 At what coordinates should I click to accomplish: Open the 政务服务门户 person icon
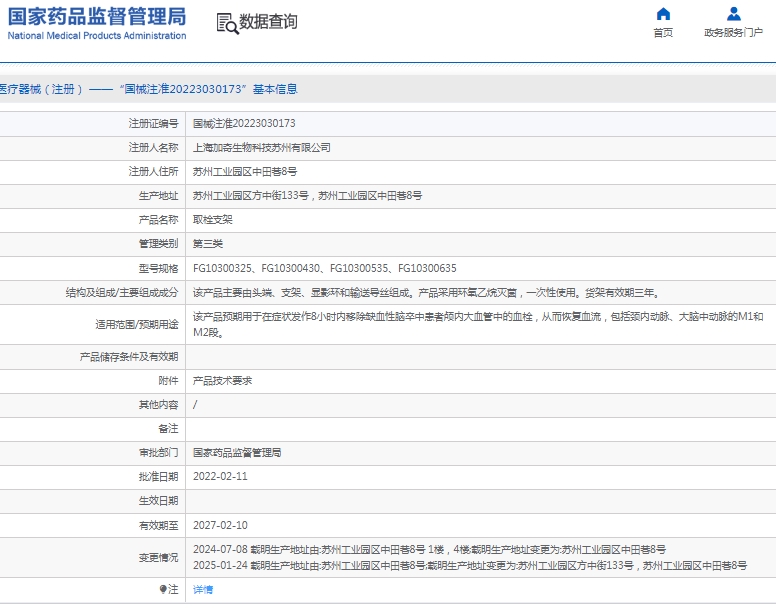(x=733, y=14)
